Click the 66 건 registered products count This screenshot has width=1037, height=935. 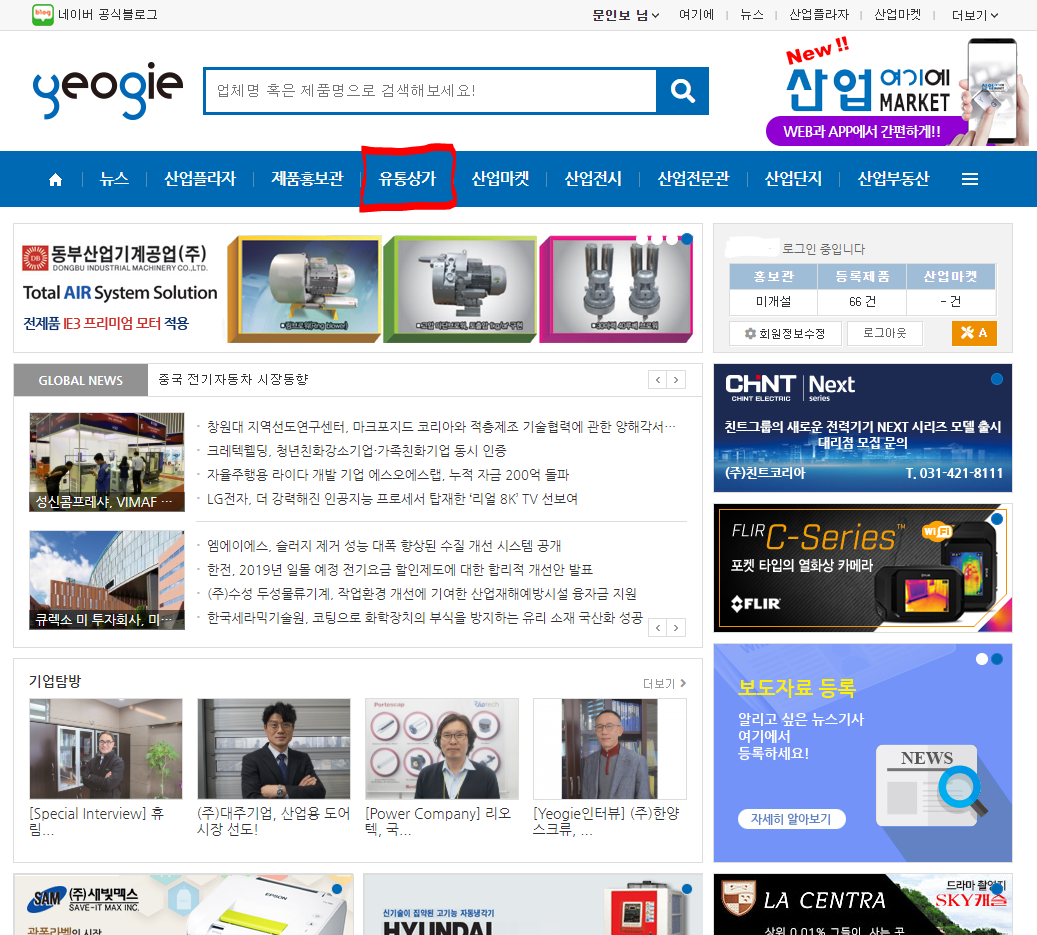click(862, 302)
